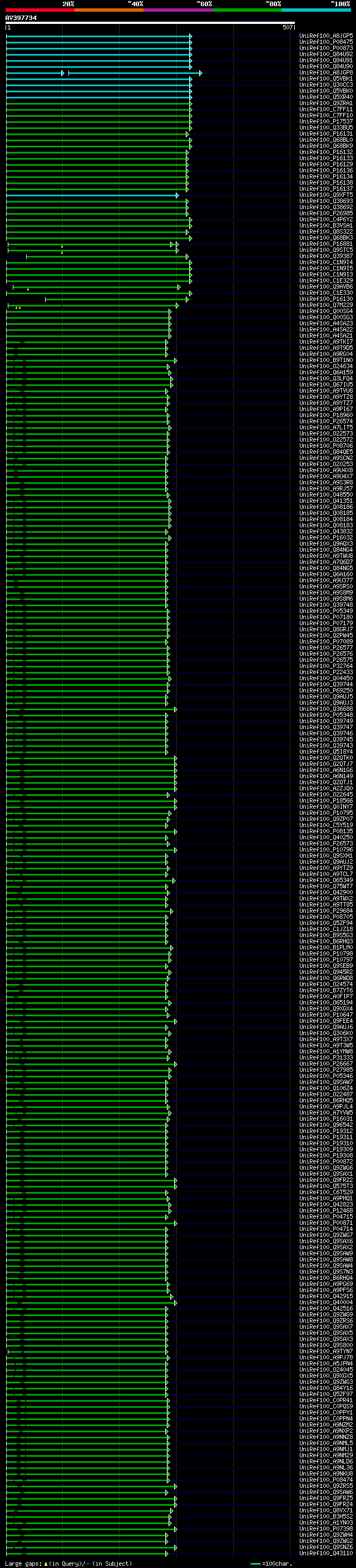356x1568 pixels.
Task: Open hit UniRef100_Q39387
Action: (x=325, y=256)
